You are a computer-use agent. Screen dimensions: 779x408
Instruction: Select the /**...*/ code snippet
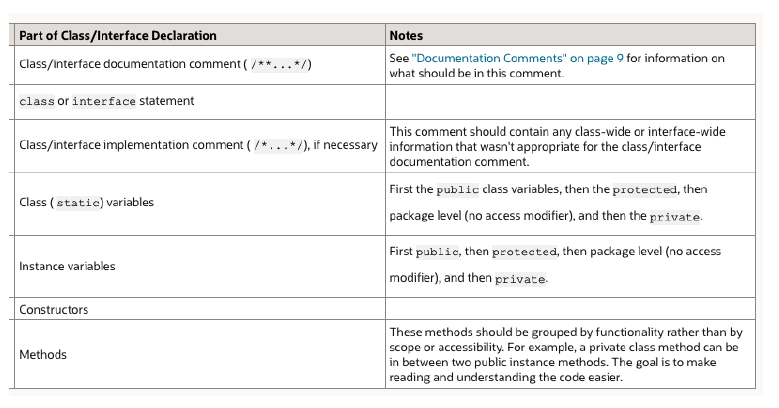281,65
